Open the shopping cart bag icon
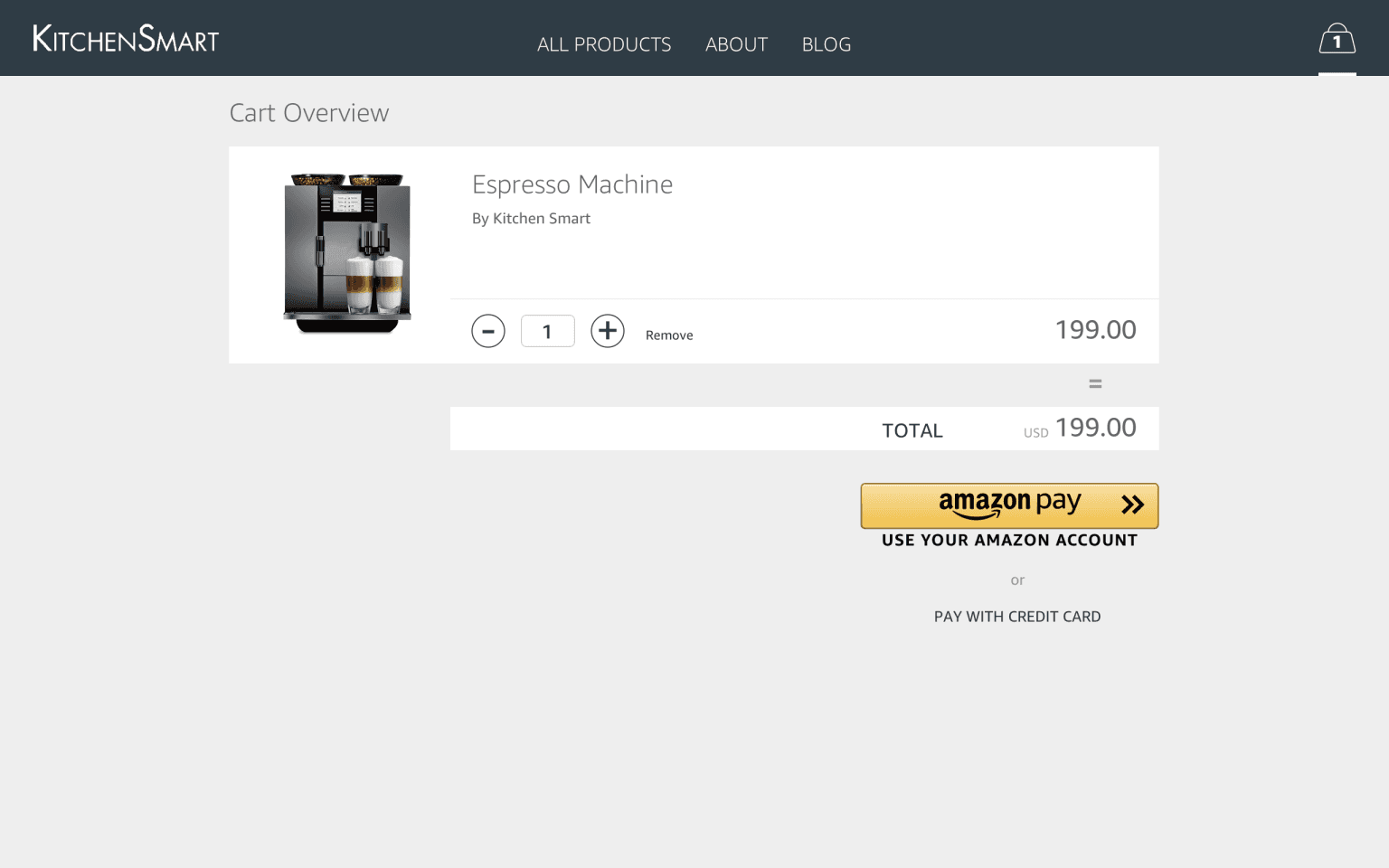Image resolution: width=1389 pixels, height=868 pixels. point(1337,39)
